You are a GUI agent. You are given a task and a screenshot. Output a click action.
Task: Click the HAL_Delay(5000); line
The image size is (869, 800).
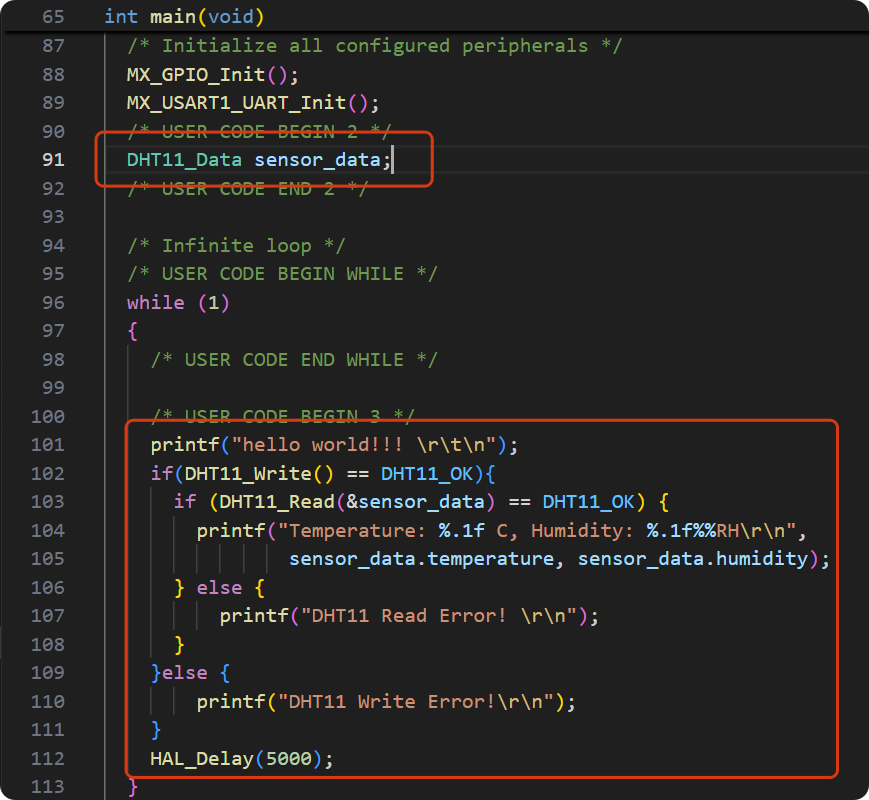click(x=242, y=758)
